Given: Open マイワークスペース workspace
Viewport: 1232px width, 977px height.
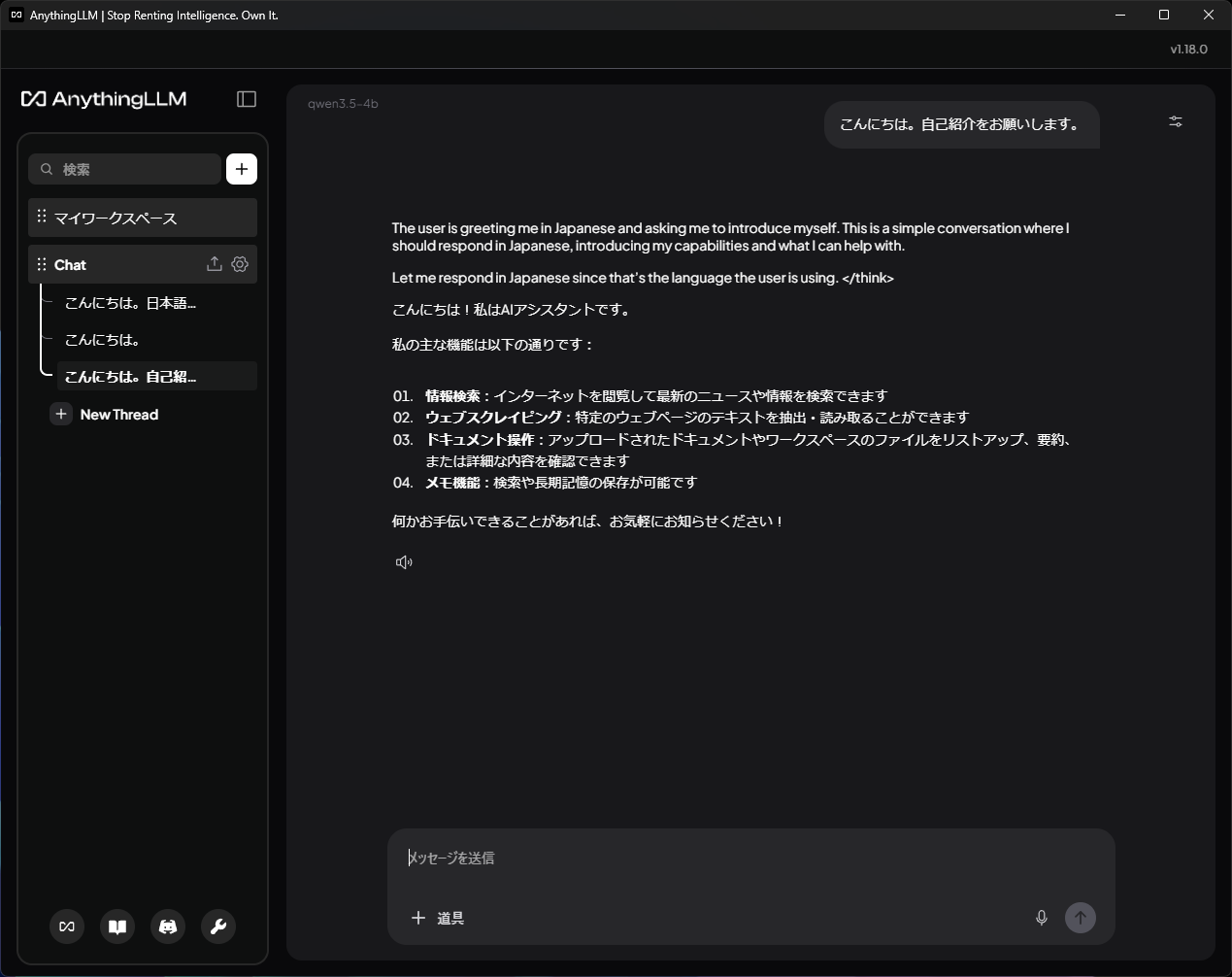Looking at the screenshot, I should [143, 218].
